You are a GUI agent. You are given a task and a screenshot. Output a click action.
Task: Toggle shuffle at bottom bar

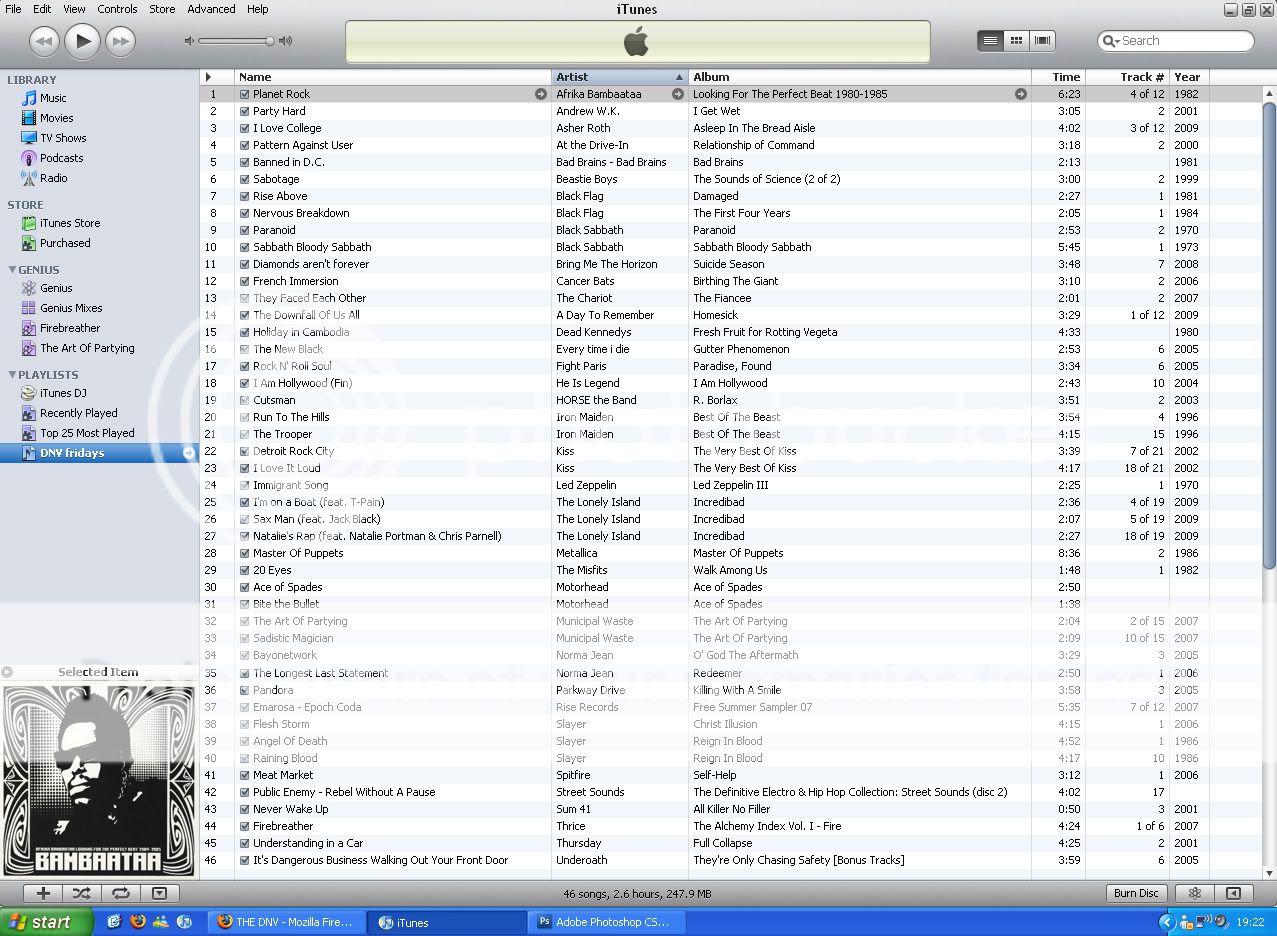82,893
